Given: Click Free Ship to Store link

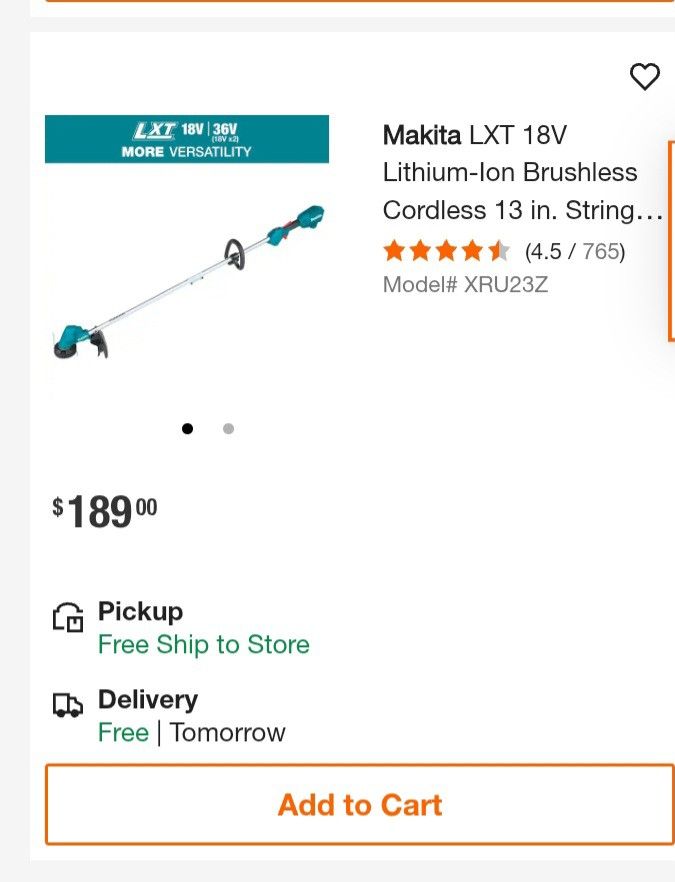Looking at the screenshot, I should pyautogui.click(x=204, y=645).
